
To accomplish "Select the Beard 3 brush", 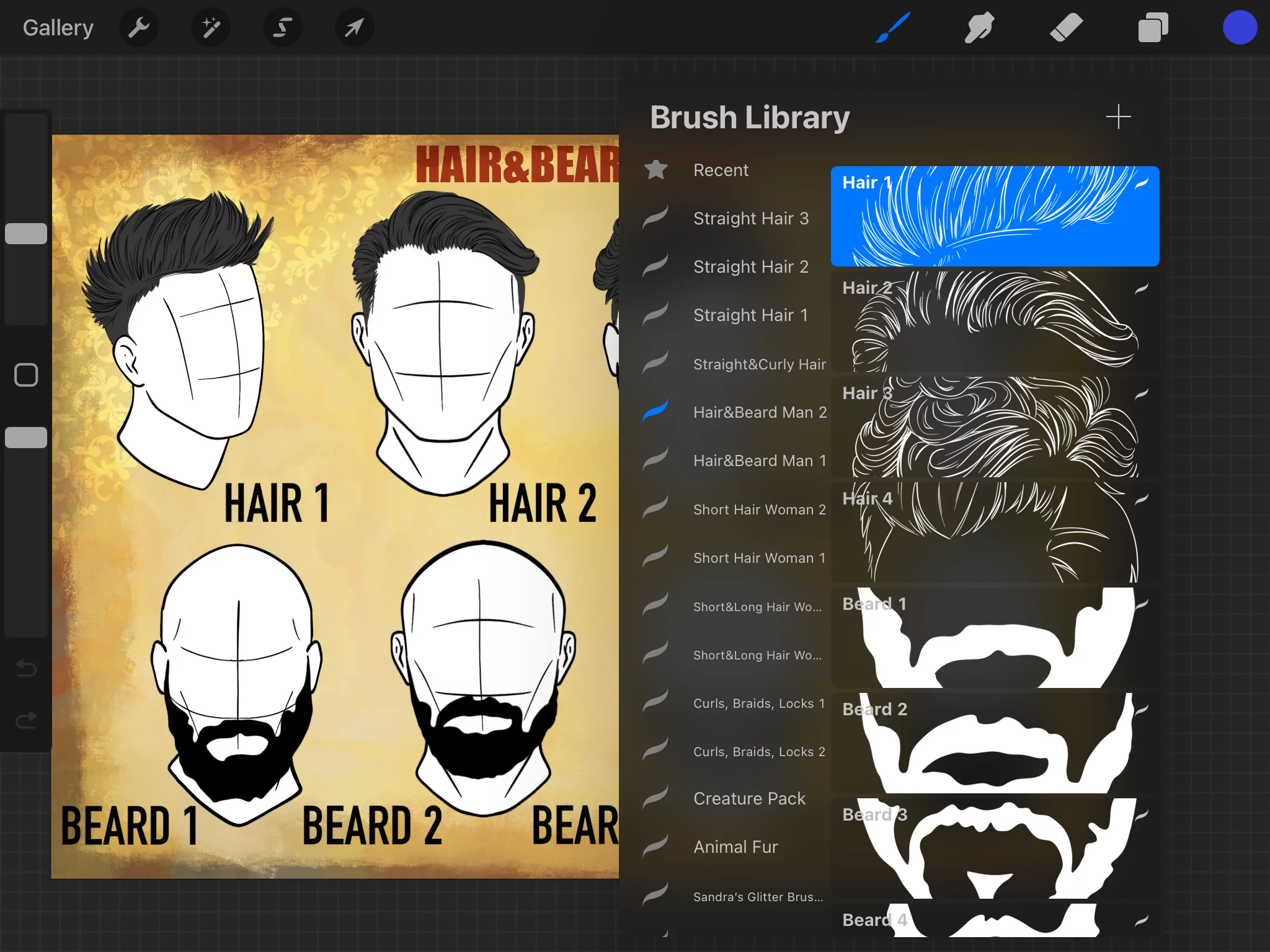I will pos(995,848).
